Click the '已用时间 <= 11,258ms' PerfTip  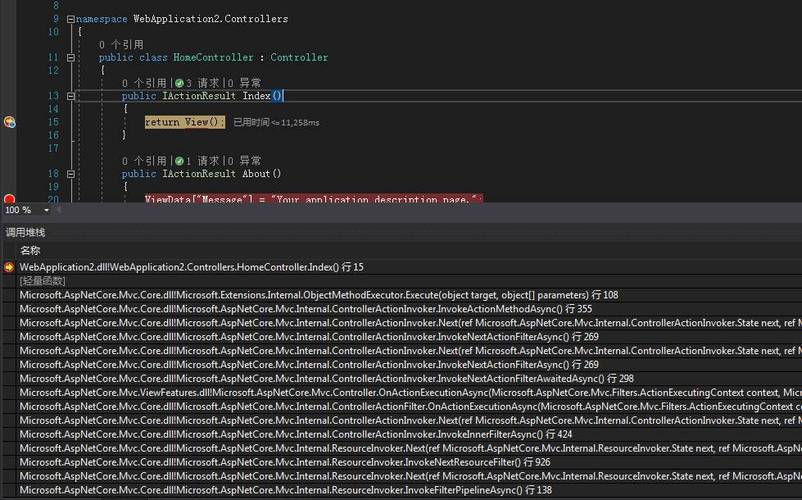click(276, 123)
